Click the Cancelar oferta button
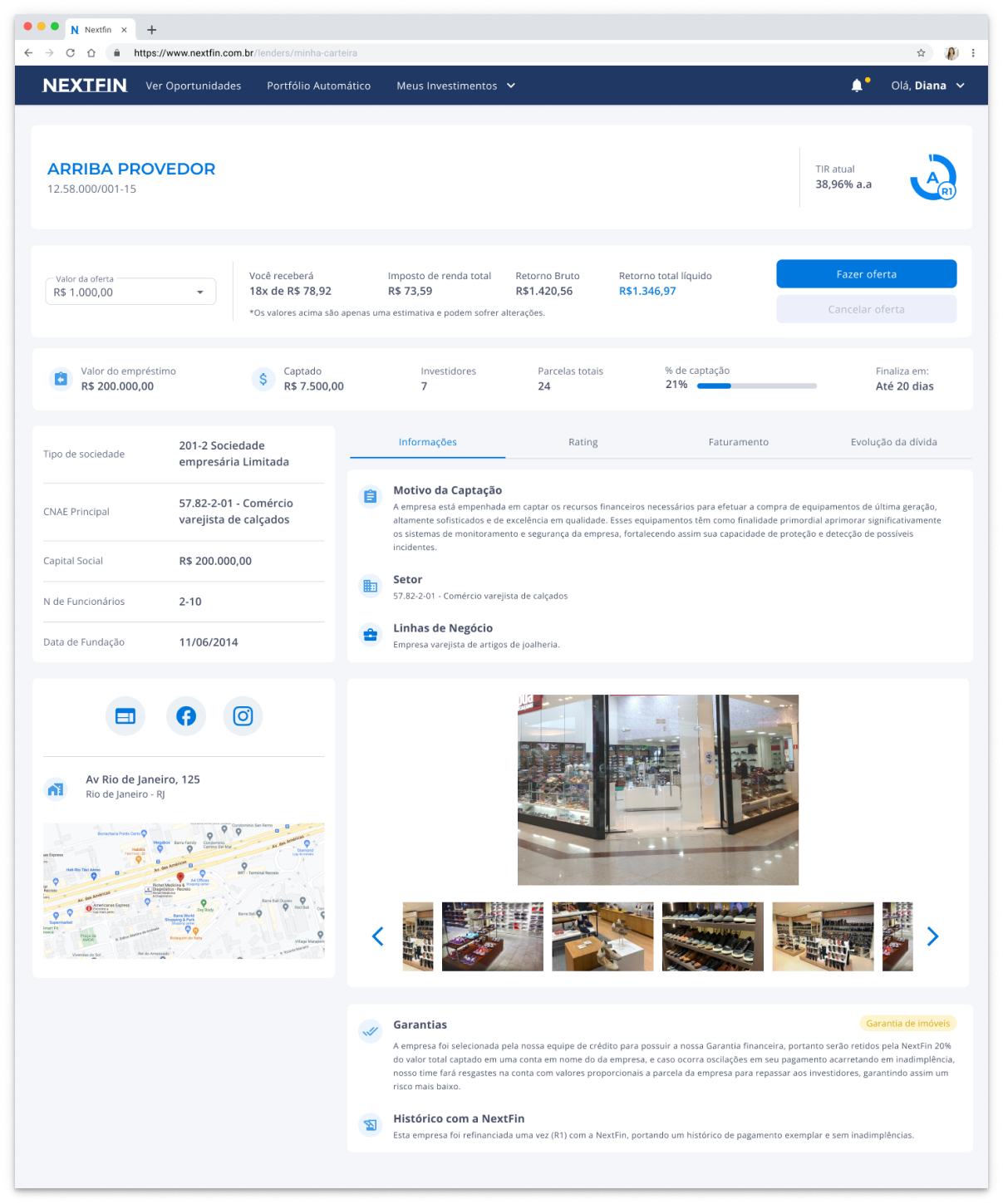The image size is (1003, 1204). pyautogui.click(x=867, y=309)
